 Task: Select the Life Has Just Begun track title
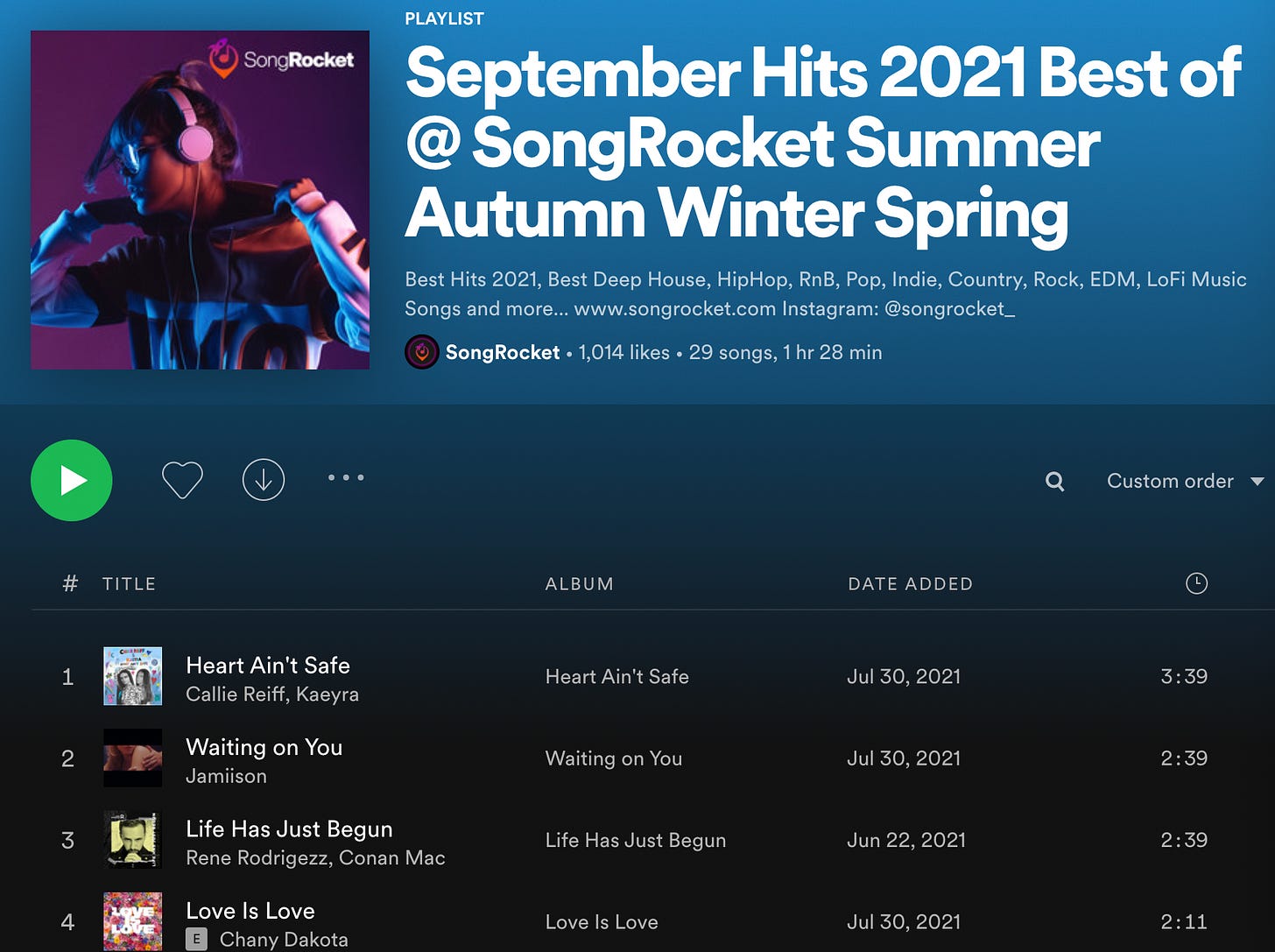pyautogui.click(x=289, y=829)
